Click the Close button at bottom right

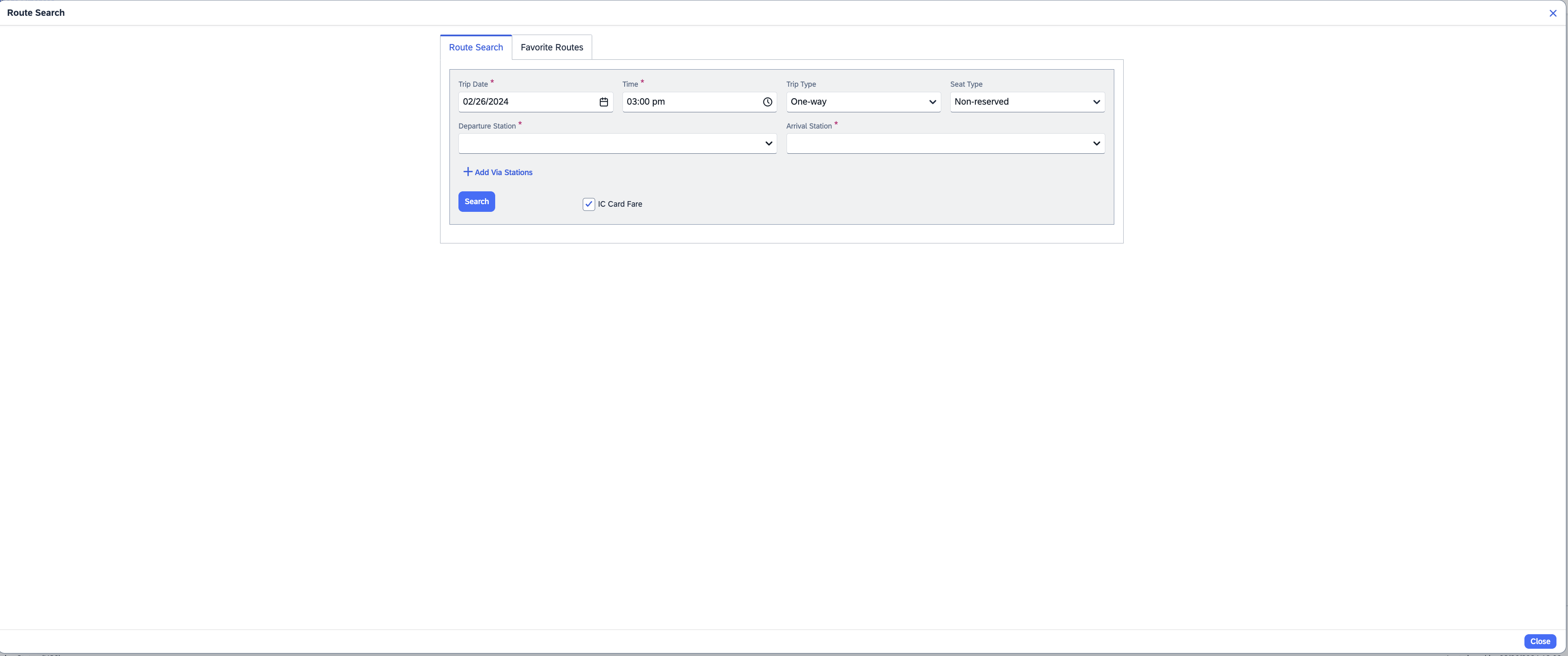coord(1539,641)
